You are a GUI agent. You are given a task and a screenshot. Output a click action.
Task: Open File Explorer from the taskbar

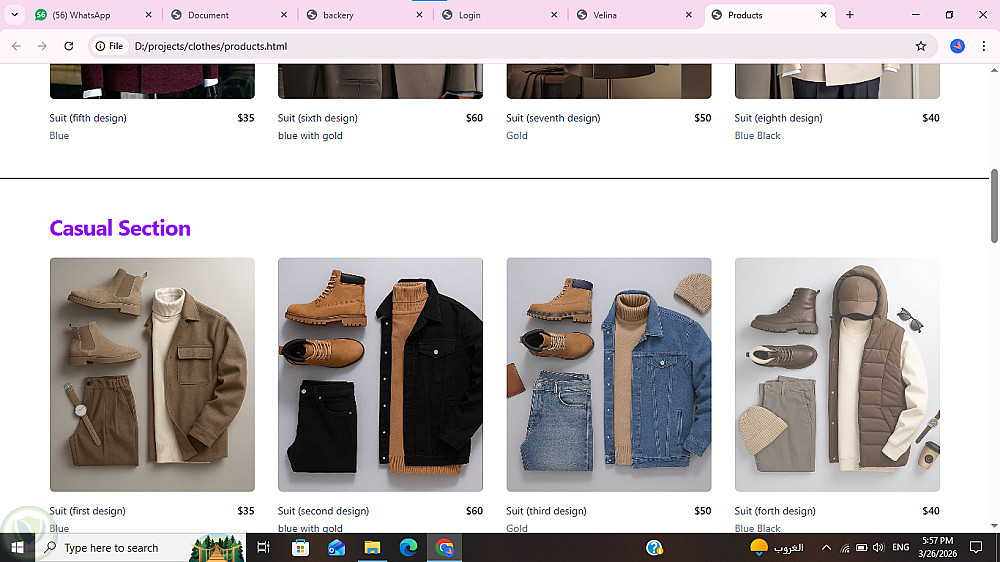pos(372,547)
